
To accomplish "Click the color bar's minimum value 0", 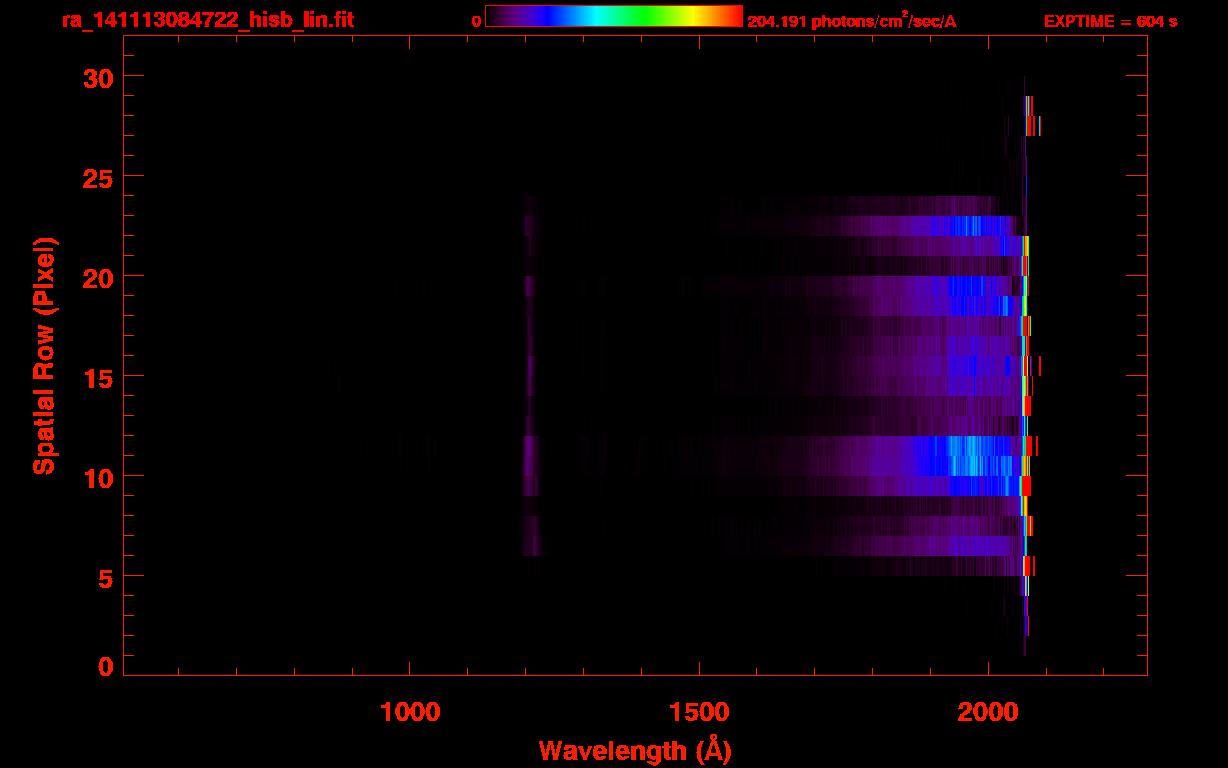I will pos(476,21).
